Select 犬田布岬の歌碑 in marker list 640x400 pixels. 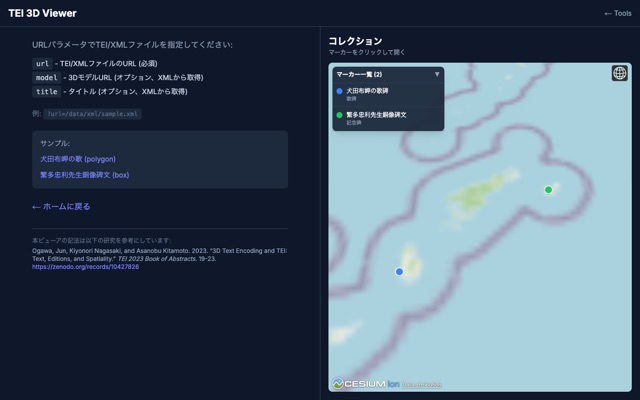[388, 95]
